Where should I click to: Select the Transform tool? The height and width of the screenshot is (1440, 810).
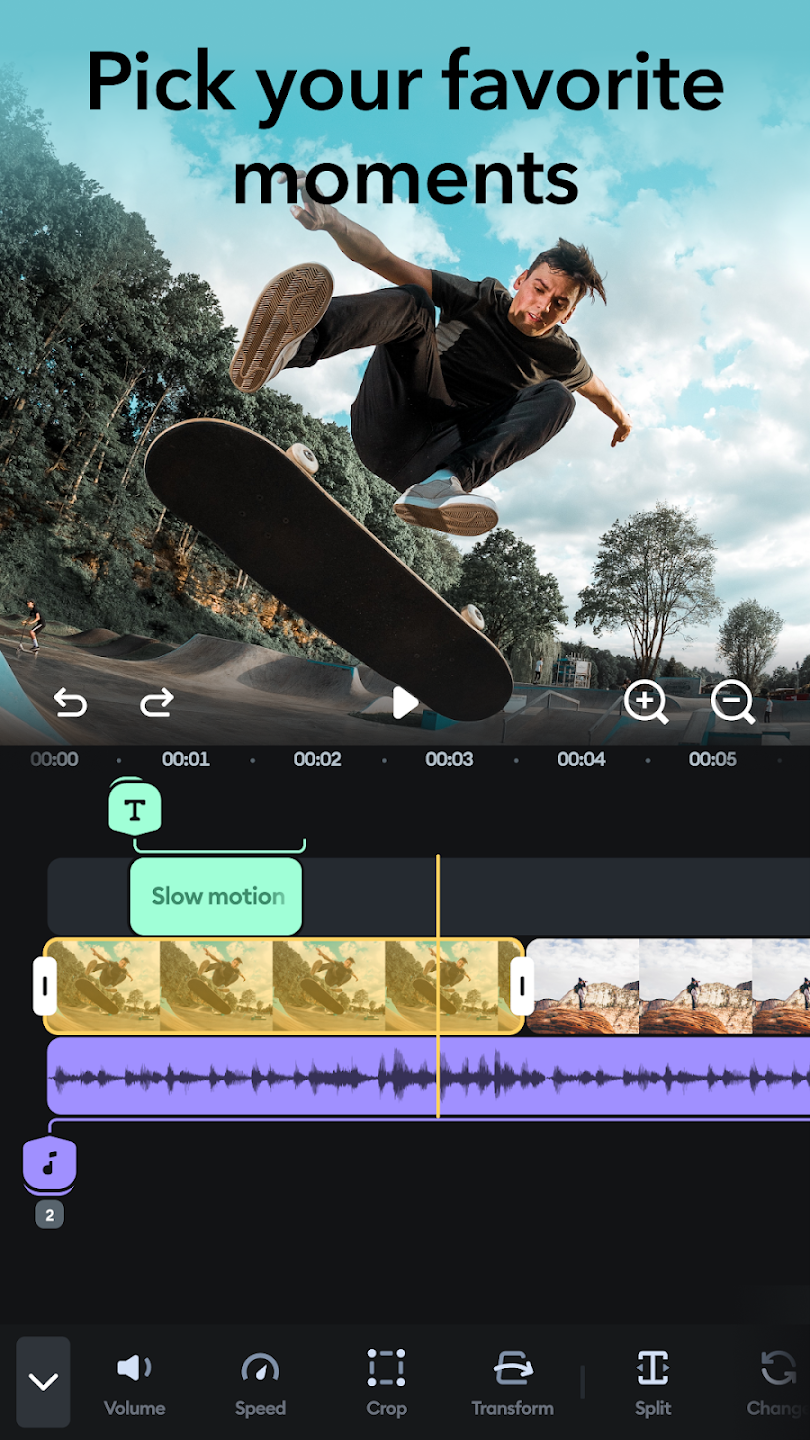tap(513, 1382)
